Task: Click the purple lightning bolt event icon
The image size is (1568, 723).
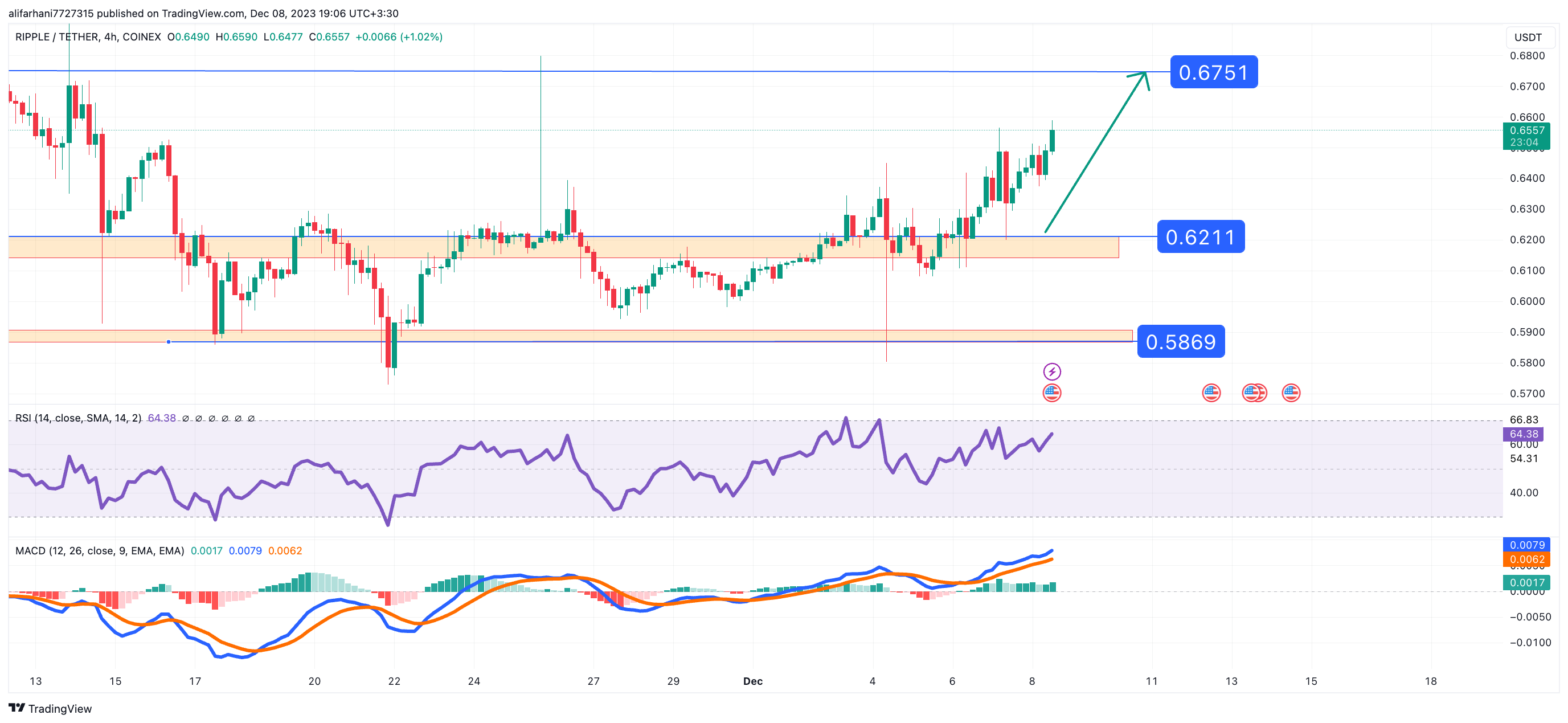Action: (x=1051, y=371)
